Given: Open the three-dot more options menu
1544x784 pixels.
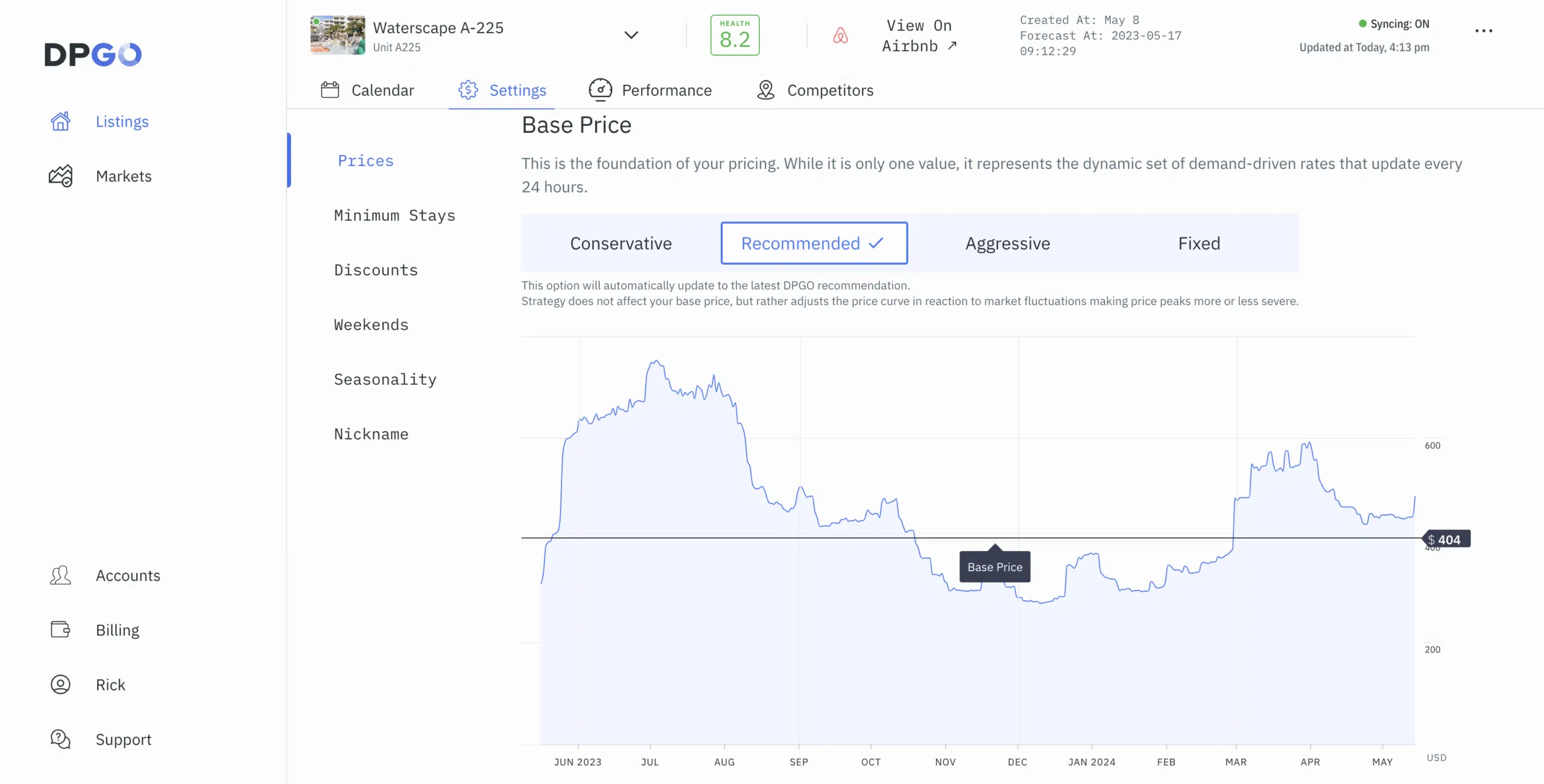Looking at the screenshot, I should pyautogui.click(x=1483, y=31).
